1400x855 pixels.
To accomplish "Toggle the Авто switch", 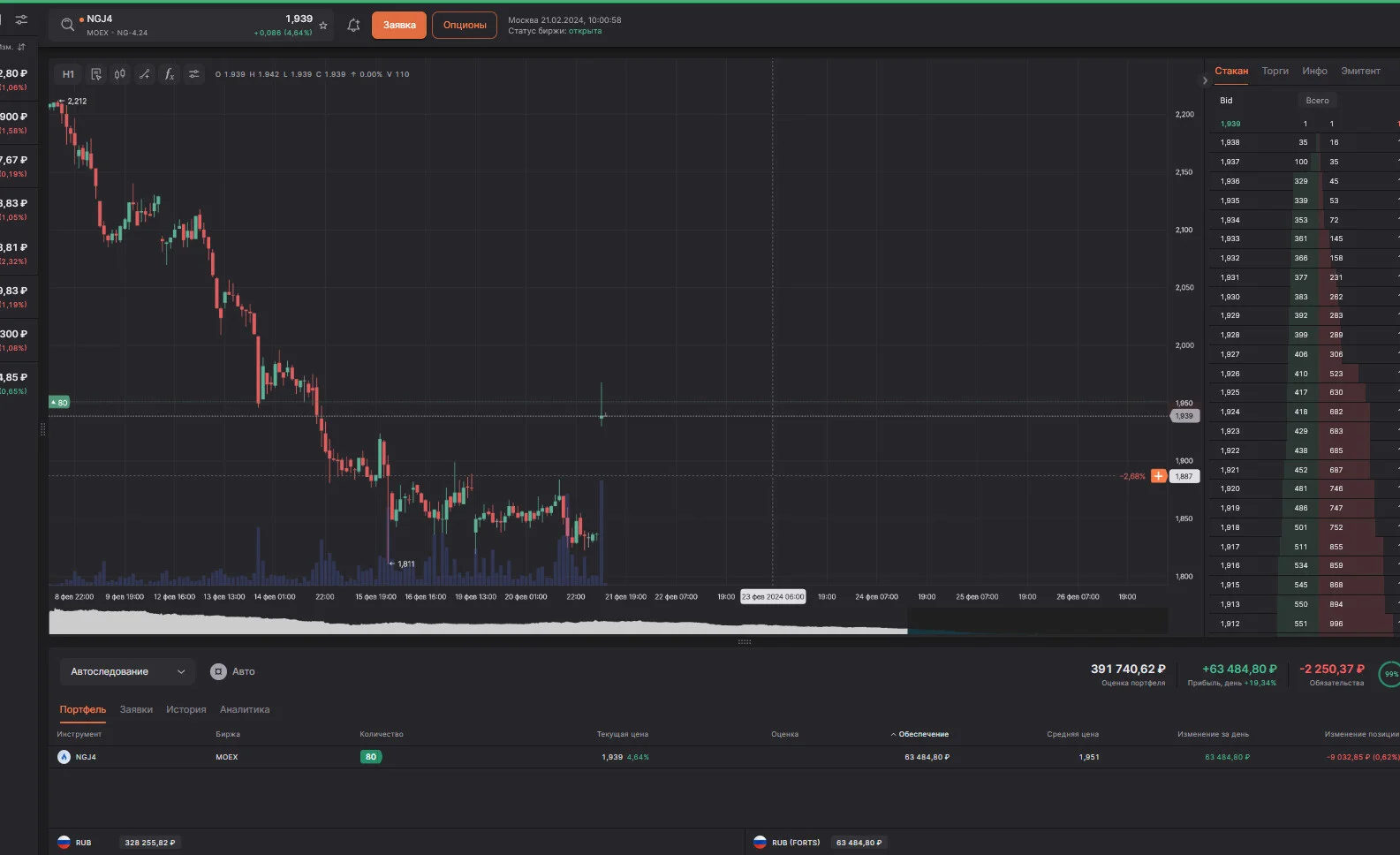I will click(x=218, y=671).
